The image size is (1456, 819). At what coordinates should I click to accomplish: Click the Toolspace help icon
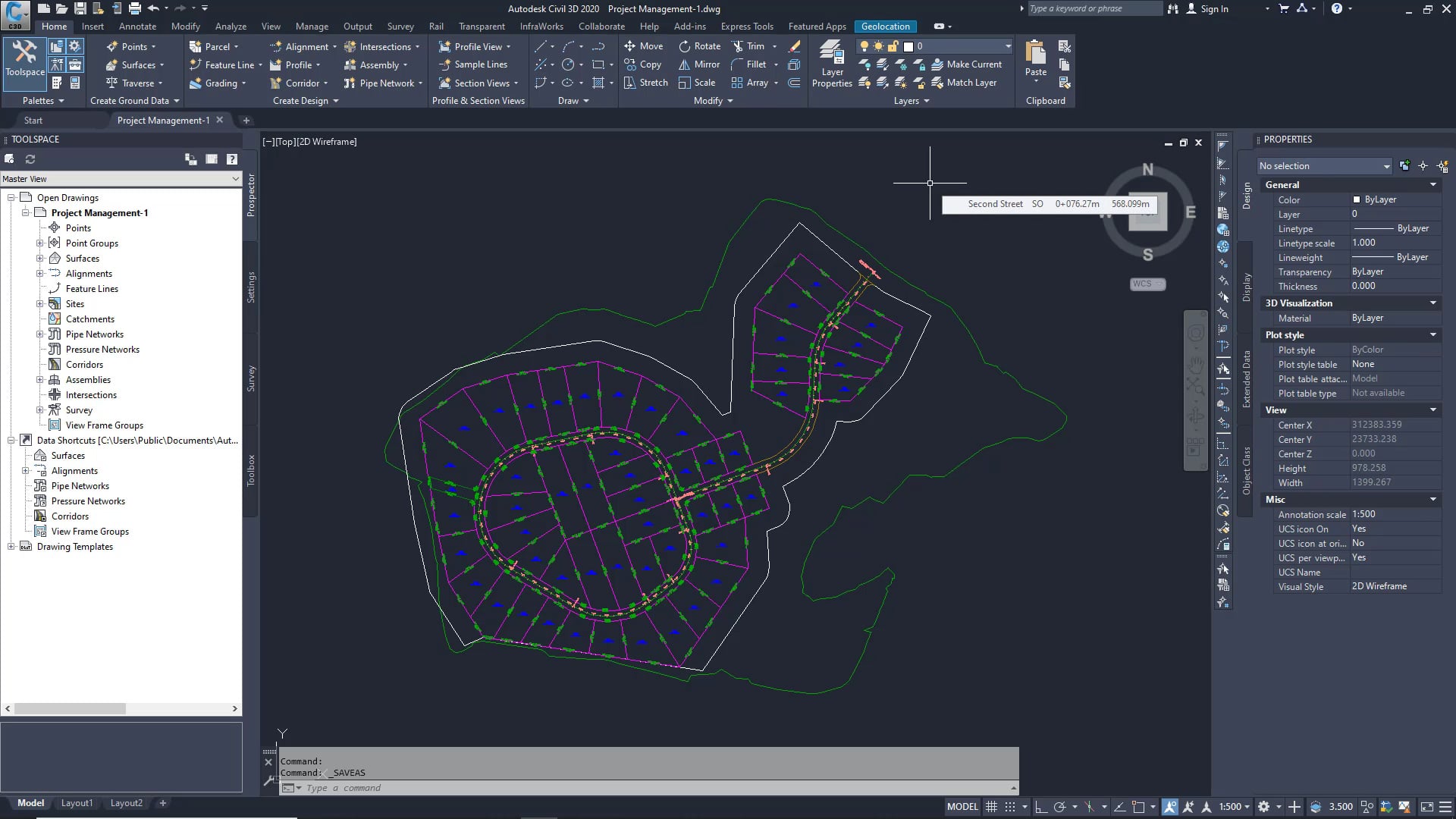(232, 159)
